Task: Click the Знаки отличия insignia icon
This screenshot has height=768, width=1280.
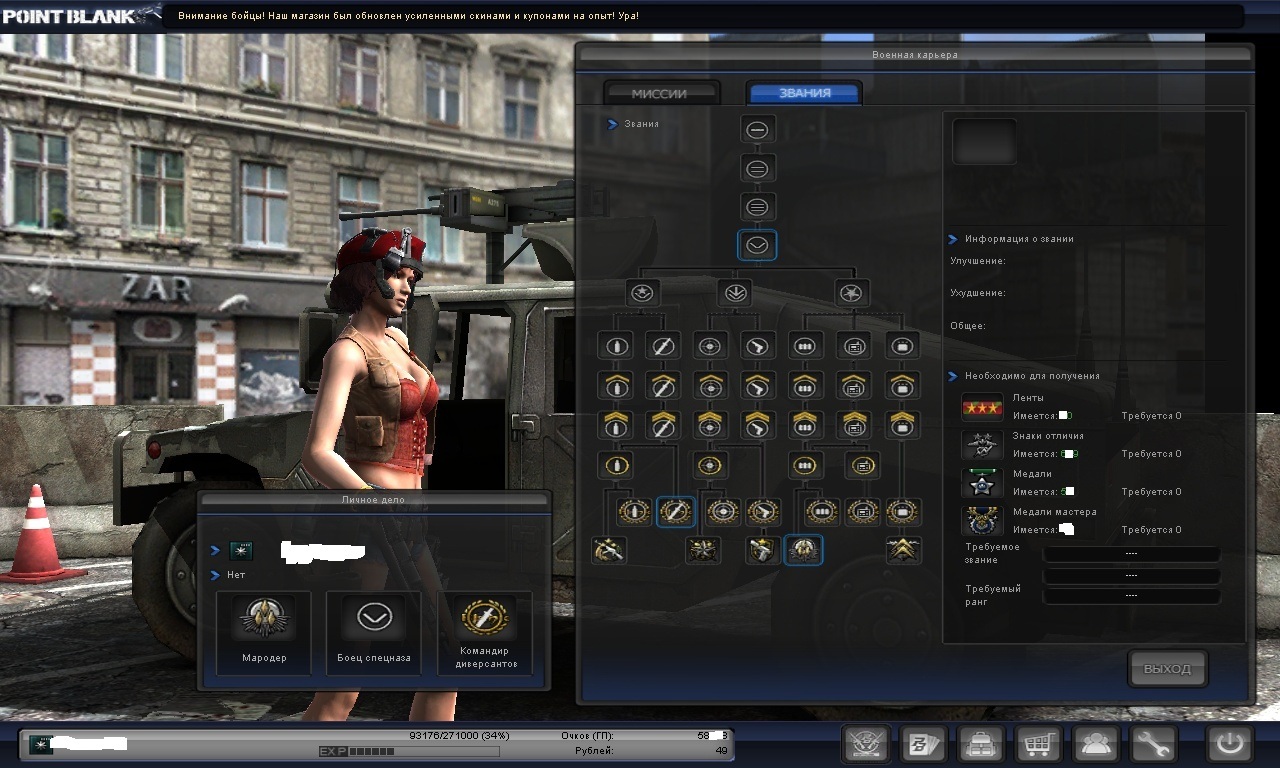Action: (982, 445)
